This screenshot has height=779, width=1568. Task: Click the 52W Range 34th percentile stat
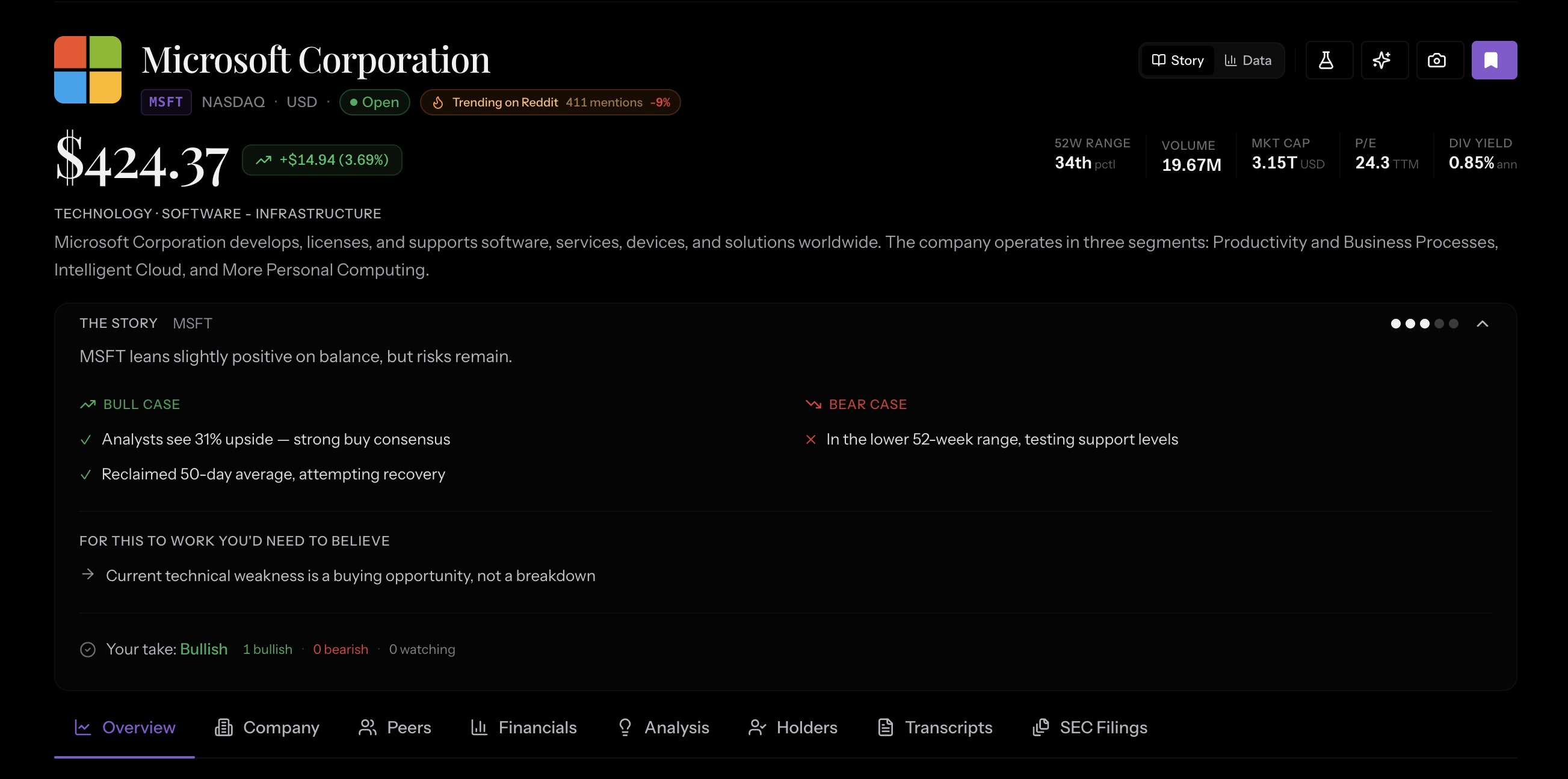pos(1092,154)
